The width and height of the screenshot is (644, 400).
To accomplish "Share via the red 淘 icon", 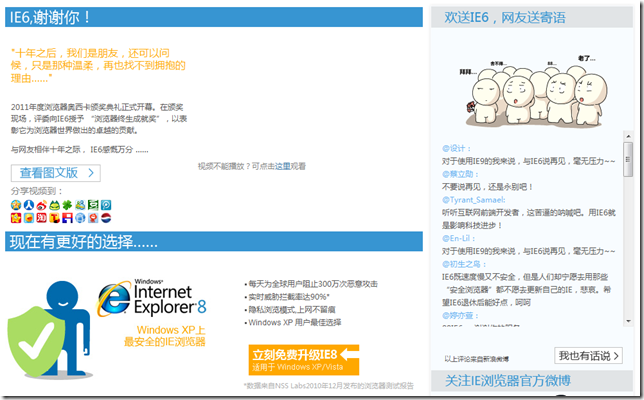I will [41, 218].
